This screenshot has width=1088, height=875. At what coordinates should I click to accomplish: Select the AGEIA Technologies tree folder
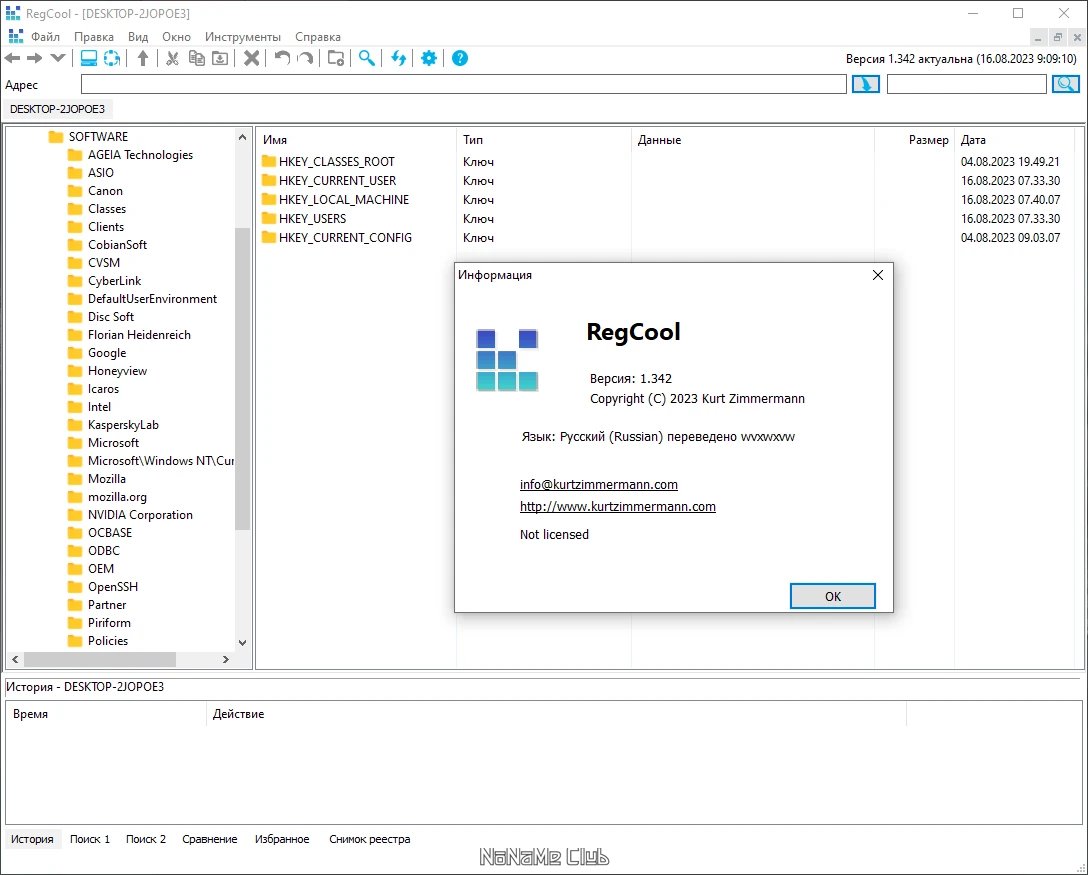point(140,155)
